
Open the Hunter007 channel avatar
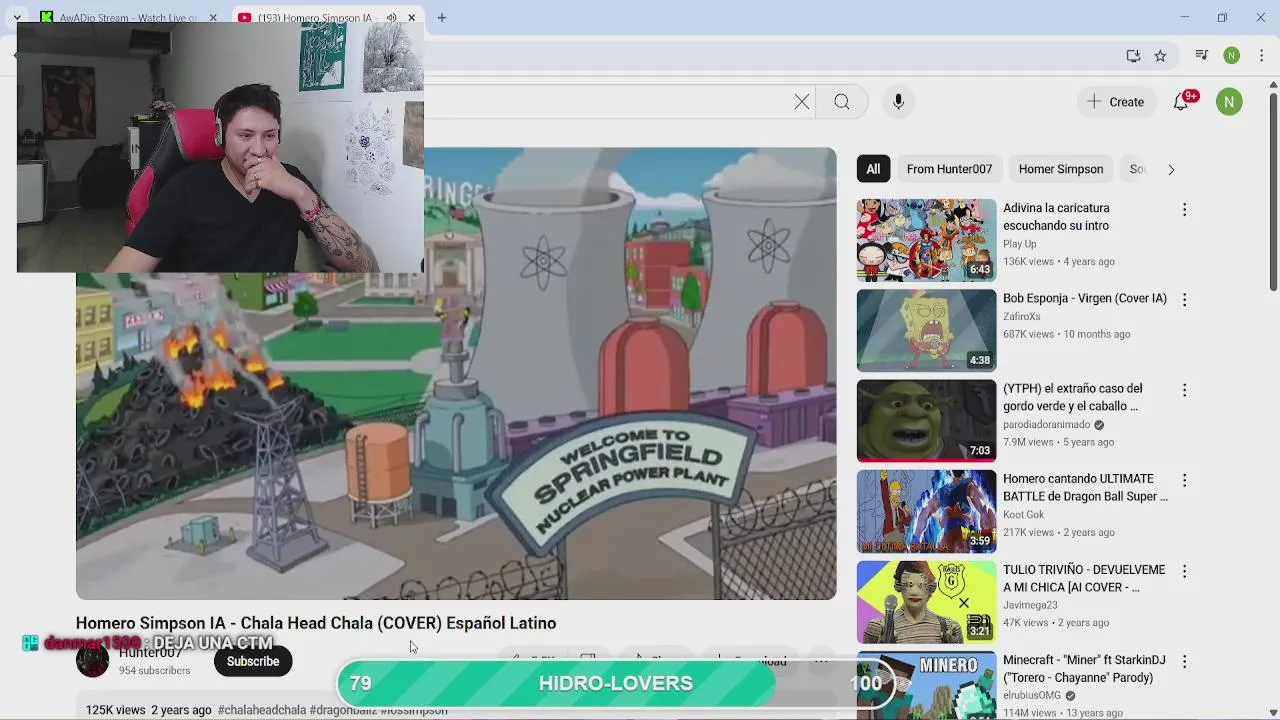click(92, 661)
